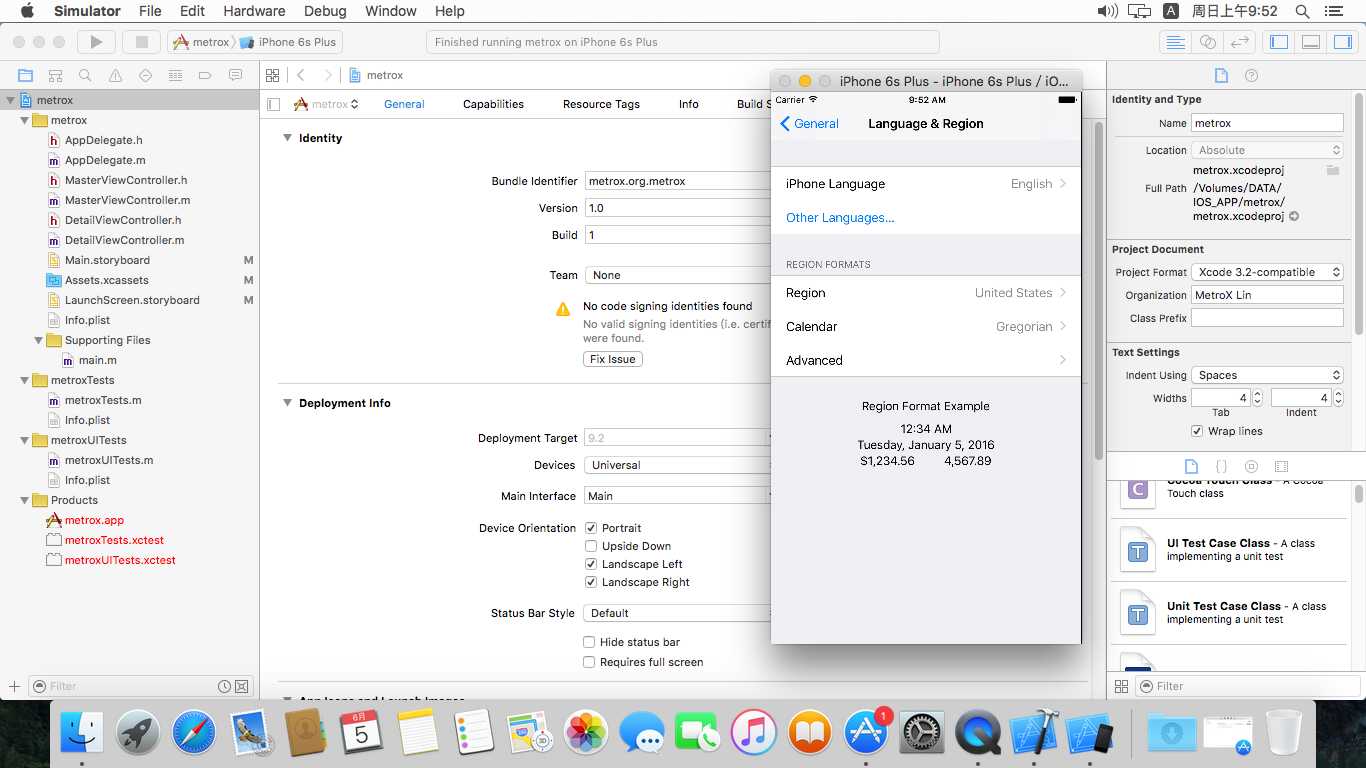
Task: Show the File Template library icon
Action: pos(1191,466)
